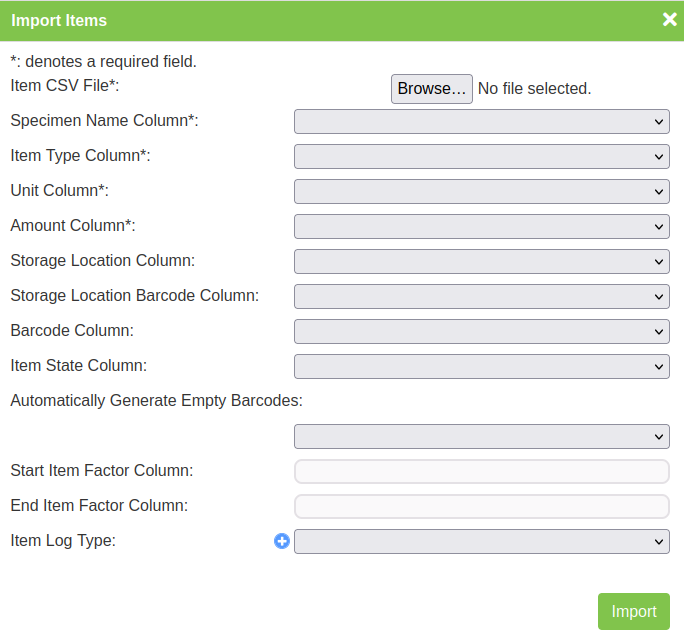Open Automatically Generate Empty Barcodes dropdown
Viewport: 684px width, 638px height.
pyautogui.click(x=481, y=436)
